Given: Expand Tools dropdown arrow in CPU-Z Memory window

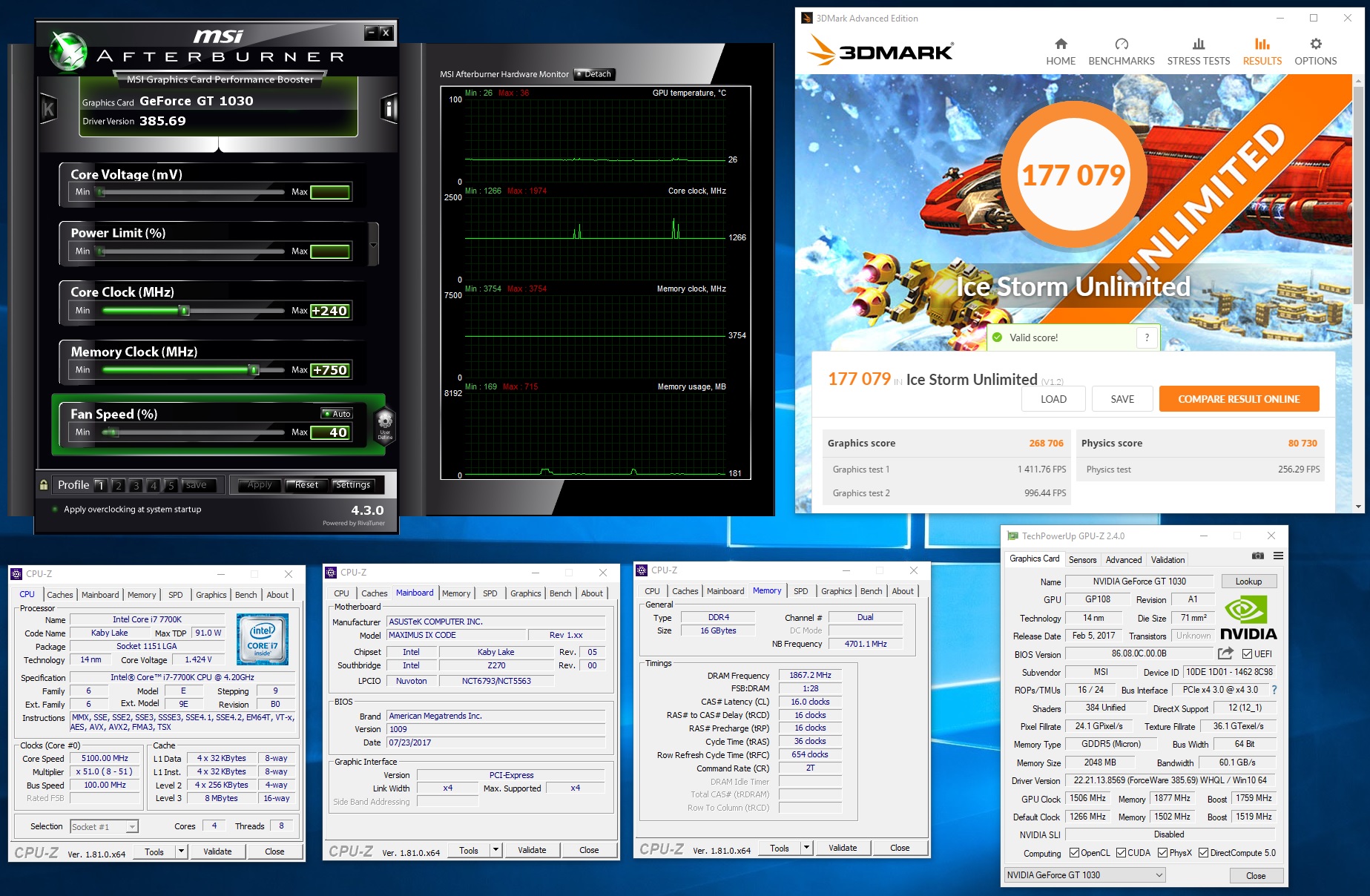Looking at the screenshot, I should (x=806, y=848).
